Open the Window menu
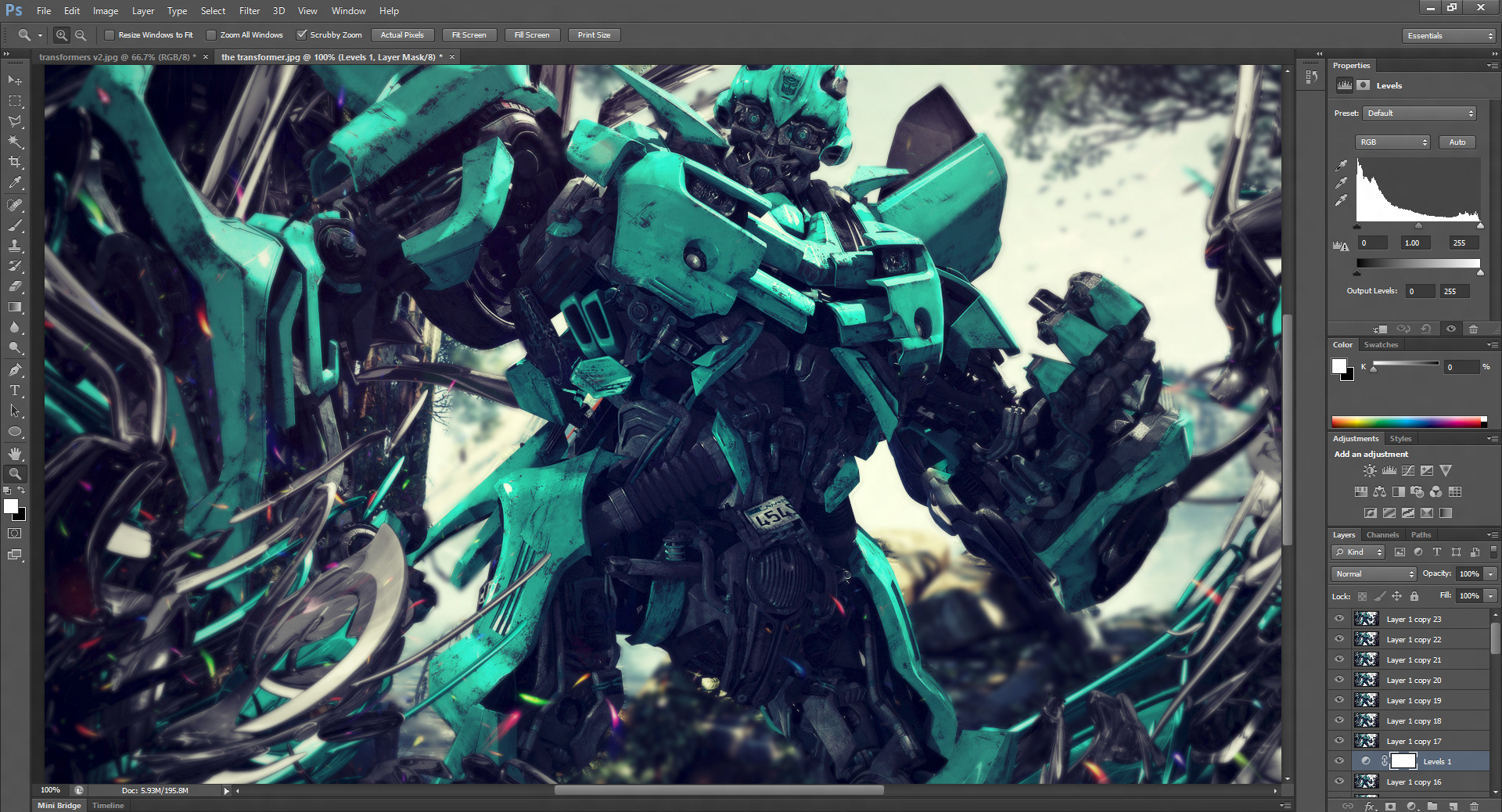 point(348,11)
